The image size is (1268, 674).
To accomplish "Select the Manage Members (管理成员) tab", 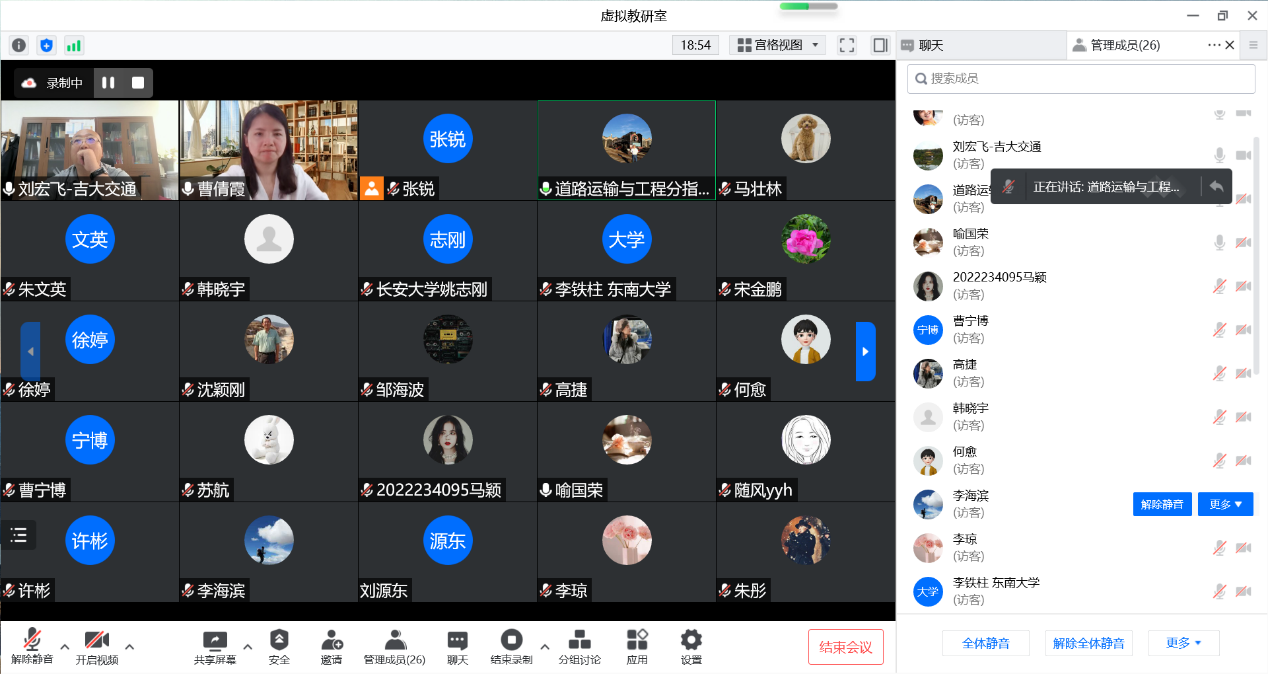I will pyautogui.click(x=1123, y=45).
